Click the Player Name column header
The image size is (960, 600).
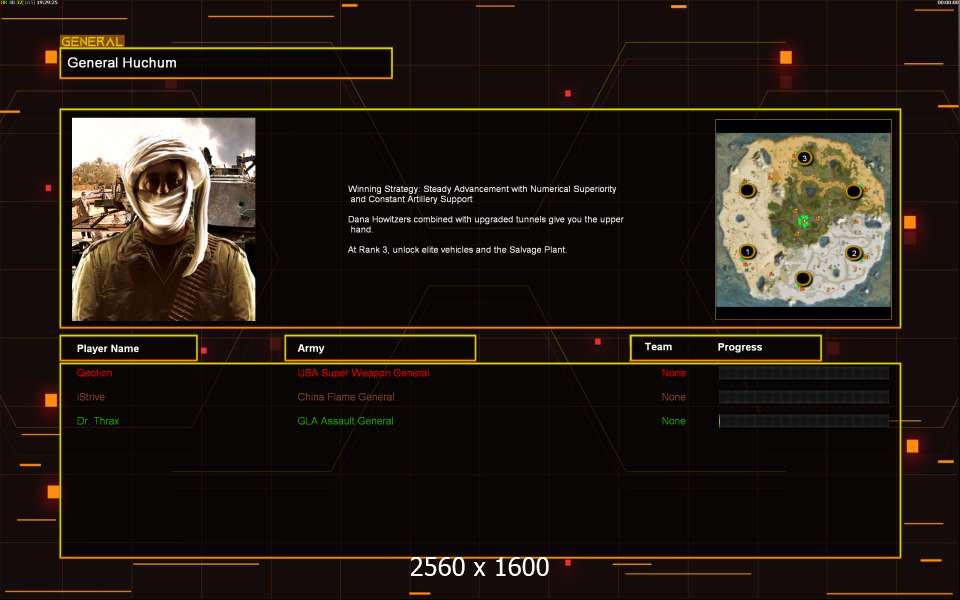(129, 348)
